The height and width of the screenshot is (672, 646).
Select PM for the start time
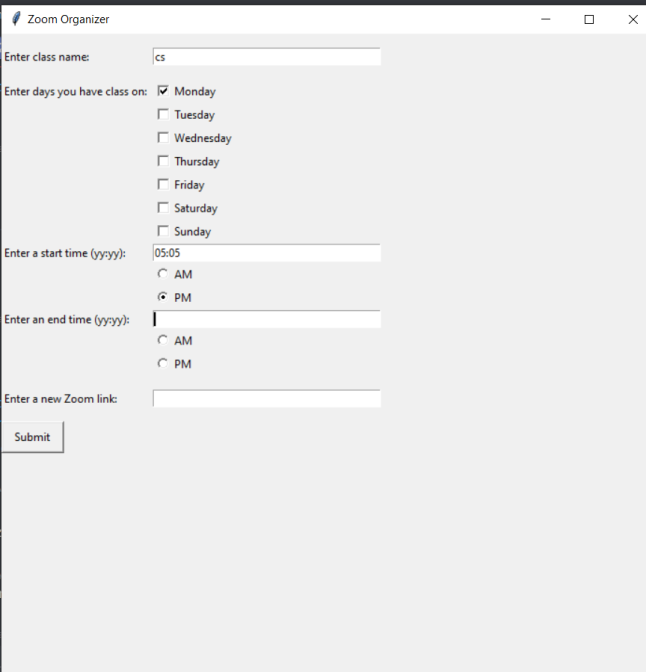point(162,297)
